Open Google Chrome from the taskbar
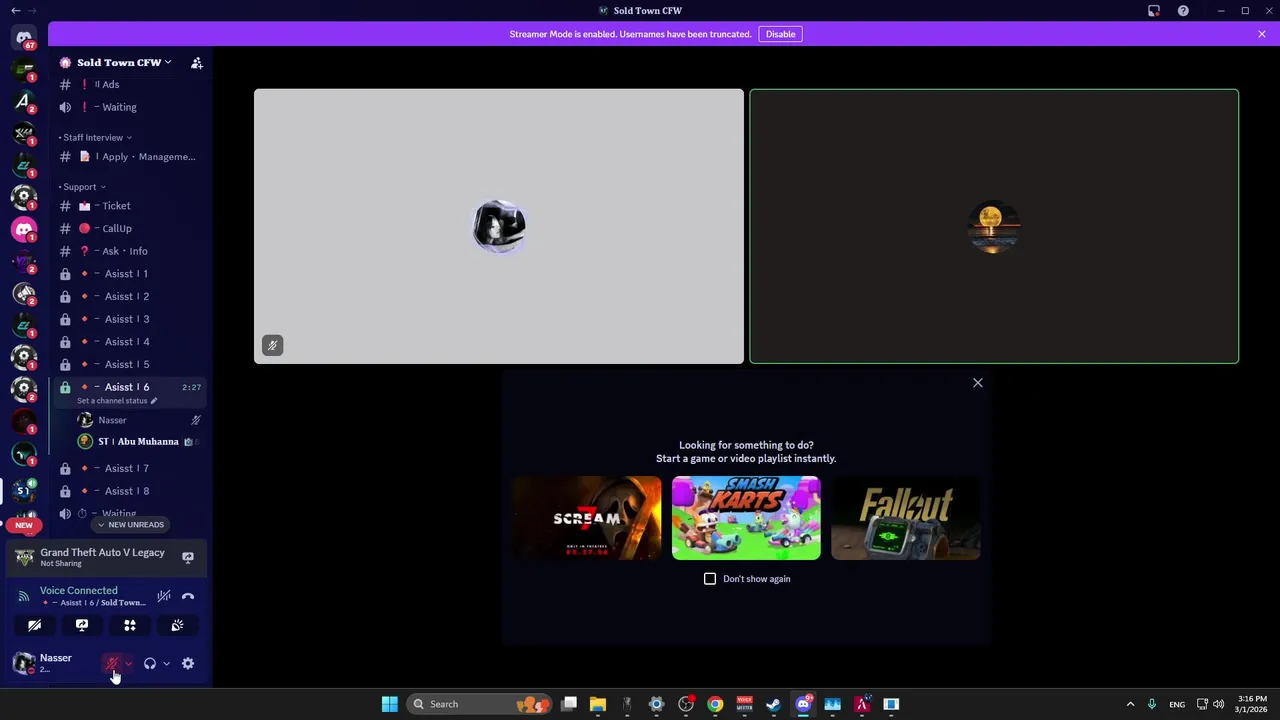Screen dimensions: 1280x720 tap(715, 704)
